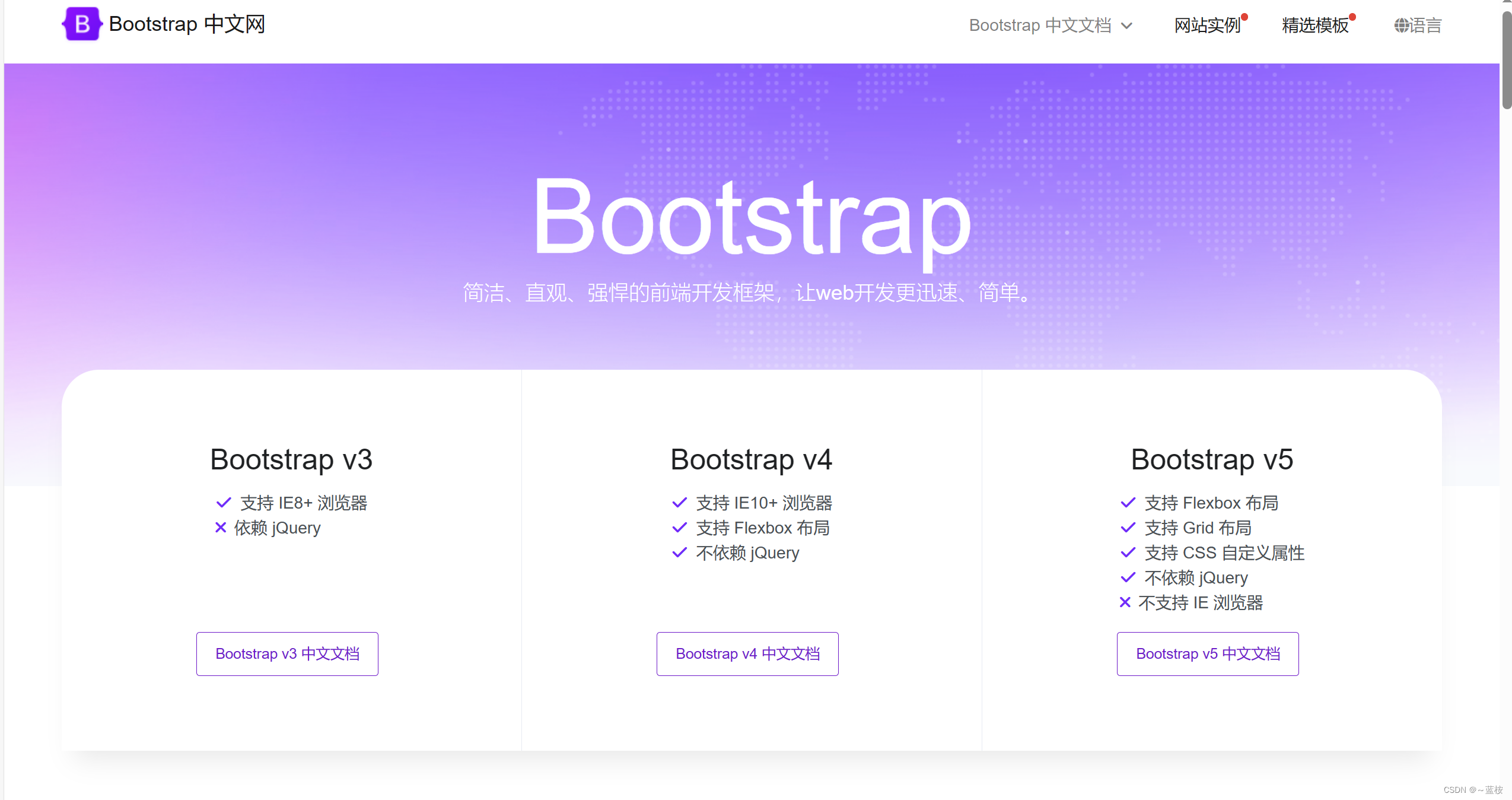Image resolution: width=1512 pixels, height=800 pixels.
Task: Click the checkmark beside 支持 CSS 自定义属性
Action: point(1128,553)
